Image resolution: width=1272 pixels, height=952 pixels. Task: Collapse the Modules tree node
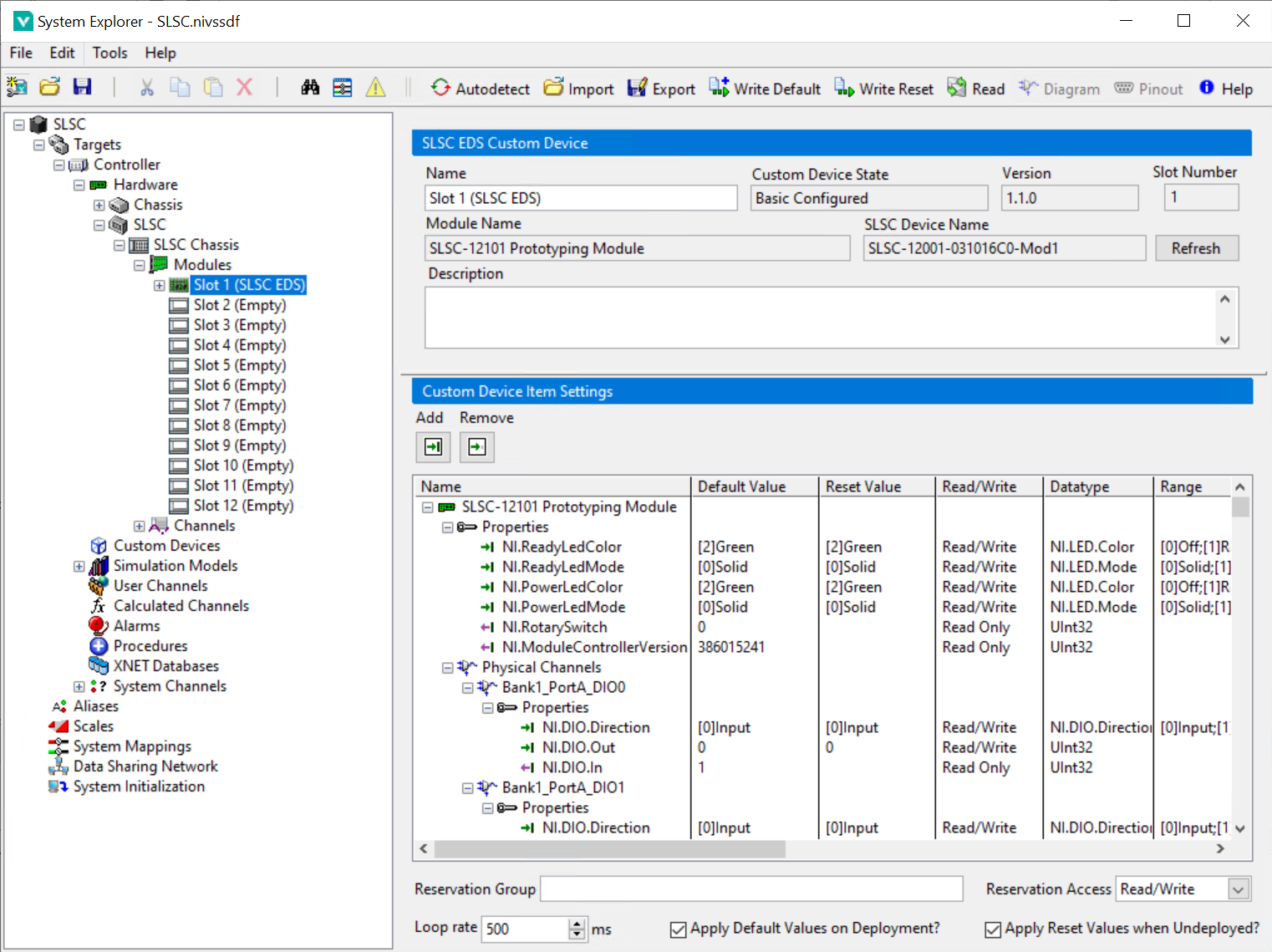click(139, 265)
